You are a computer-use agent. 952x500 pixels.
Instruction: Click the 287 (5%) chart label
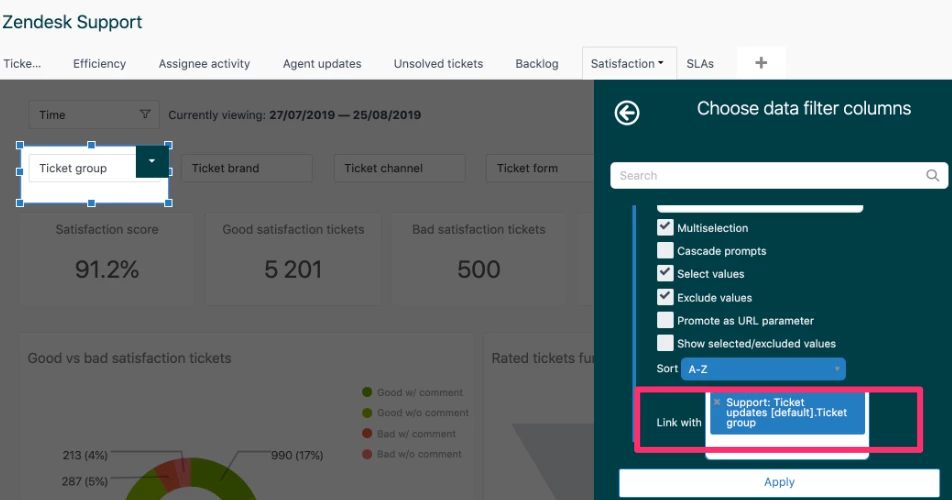pos(84,481)
